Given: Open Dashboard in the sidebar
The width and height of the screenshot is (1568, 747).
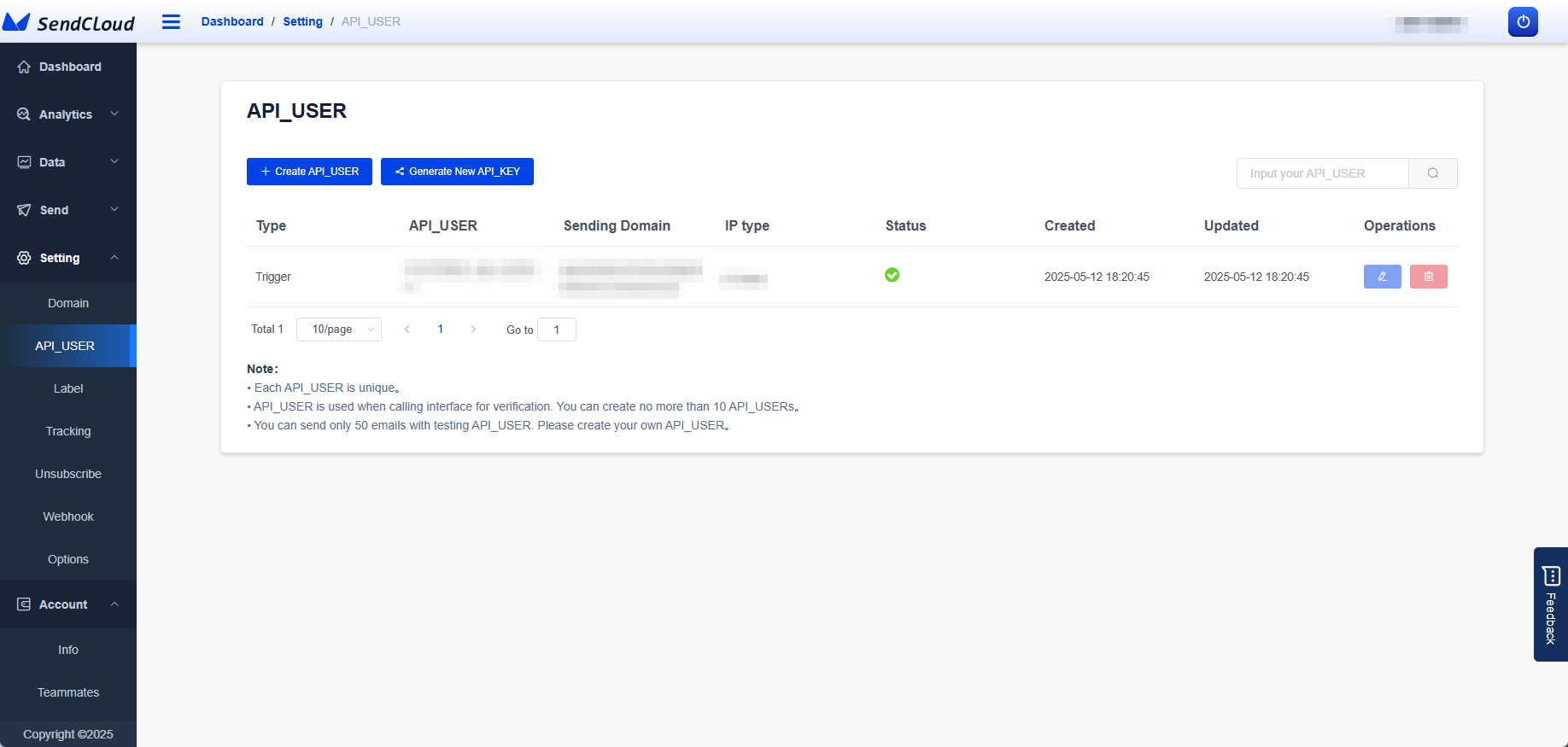Looking at the screenshot, I should 68,67.
